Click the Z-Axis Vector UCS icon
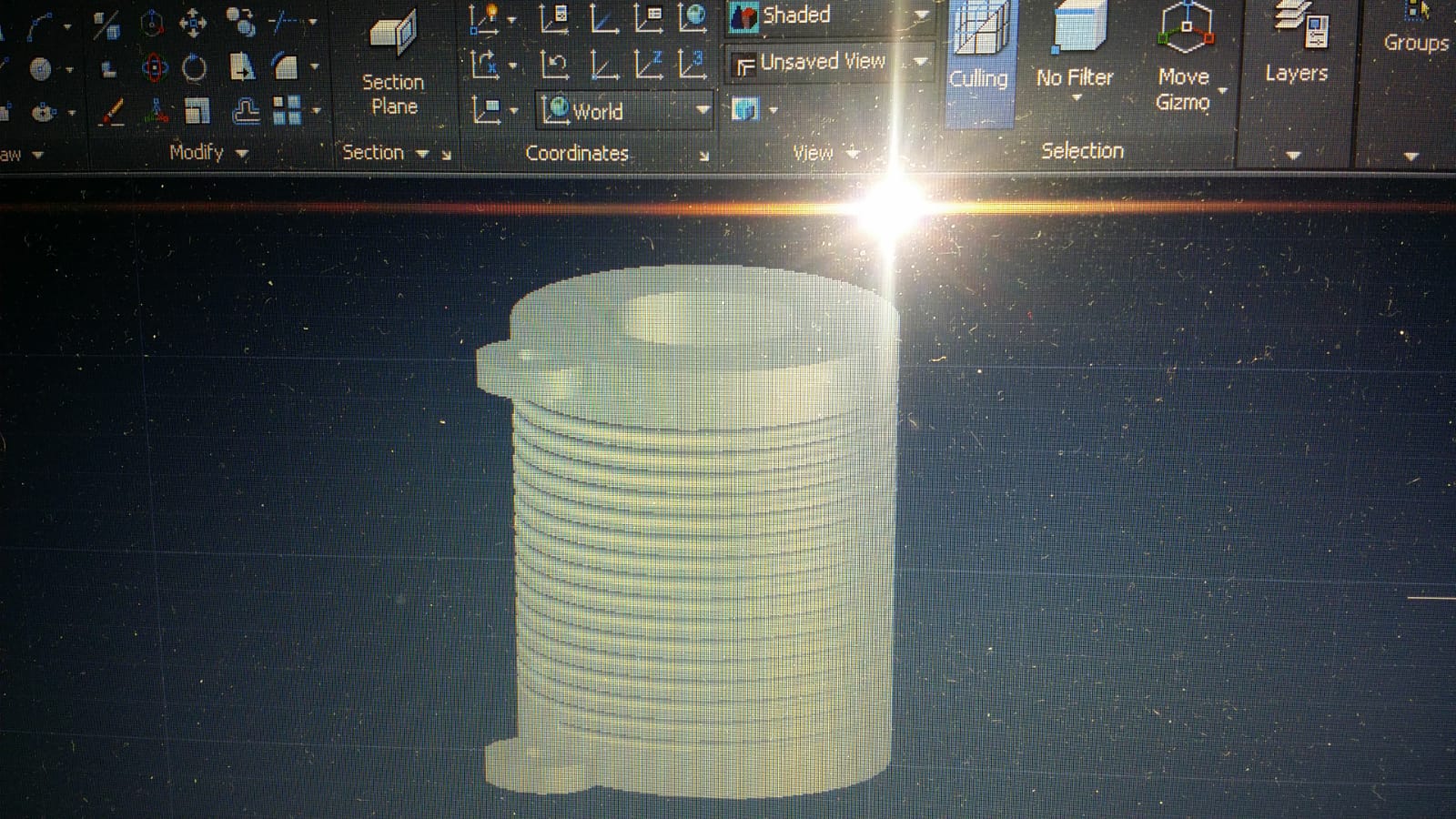 (648, 66)
